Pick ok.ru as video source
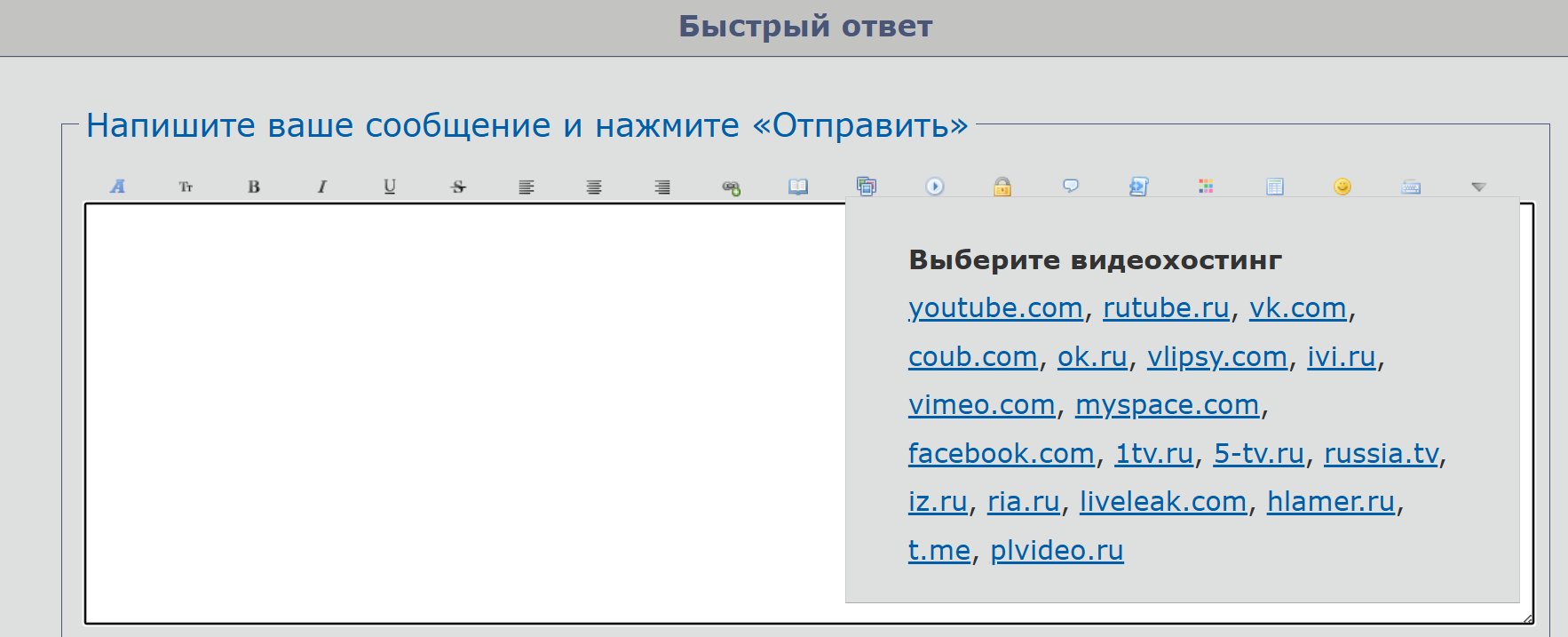Viewport: 1568px width, 637px height. pyautogui.click(x=1092, y=357)
